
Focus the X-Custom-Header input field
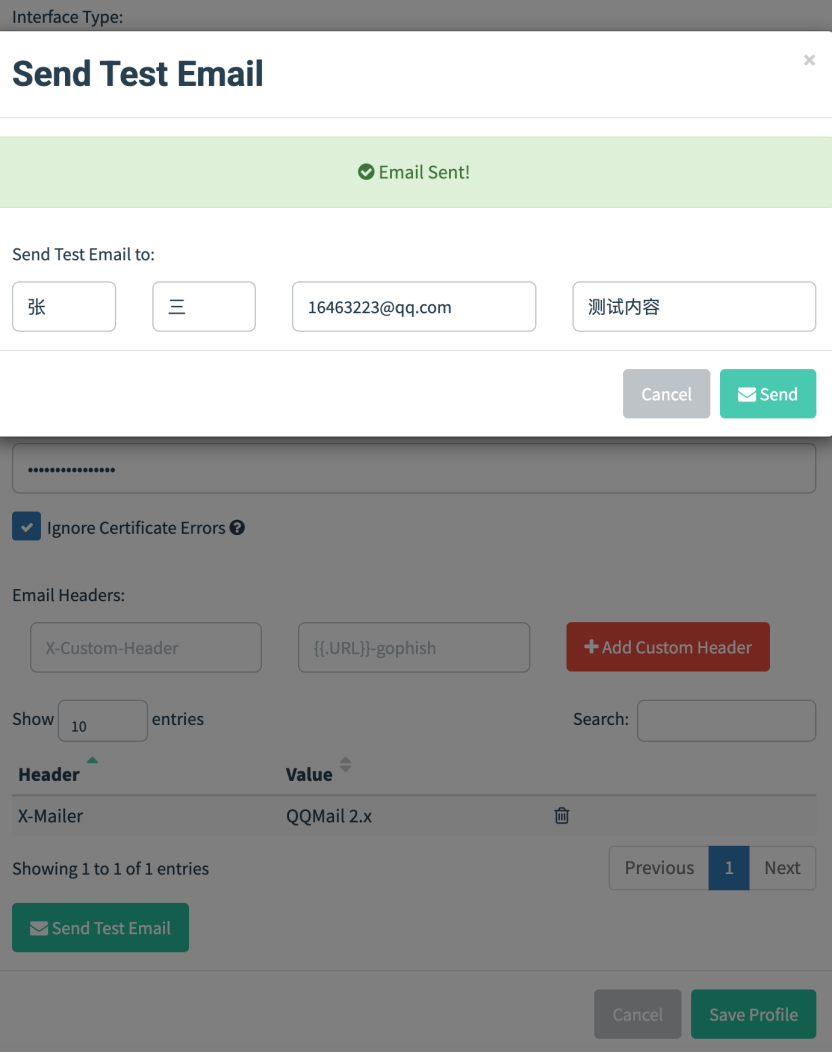pyautogui.click(x=146, y=647)
